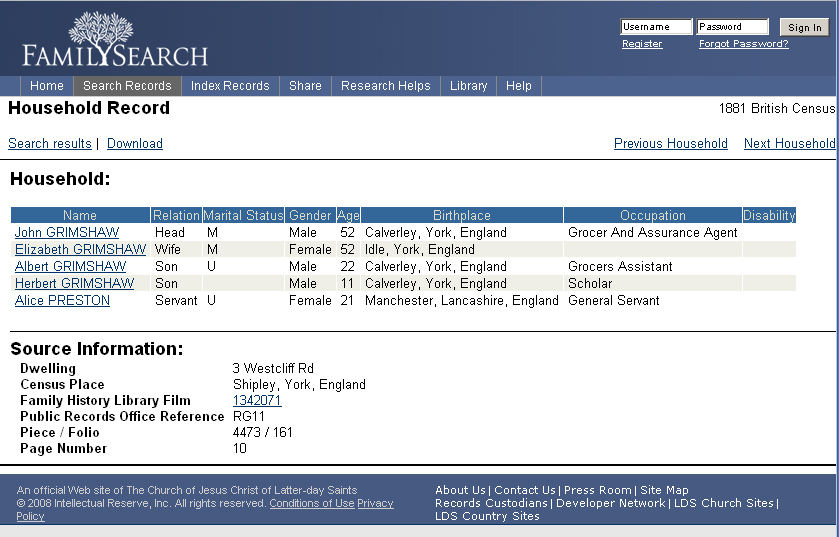Select the Research Helps menu item

385,86
